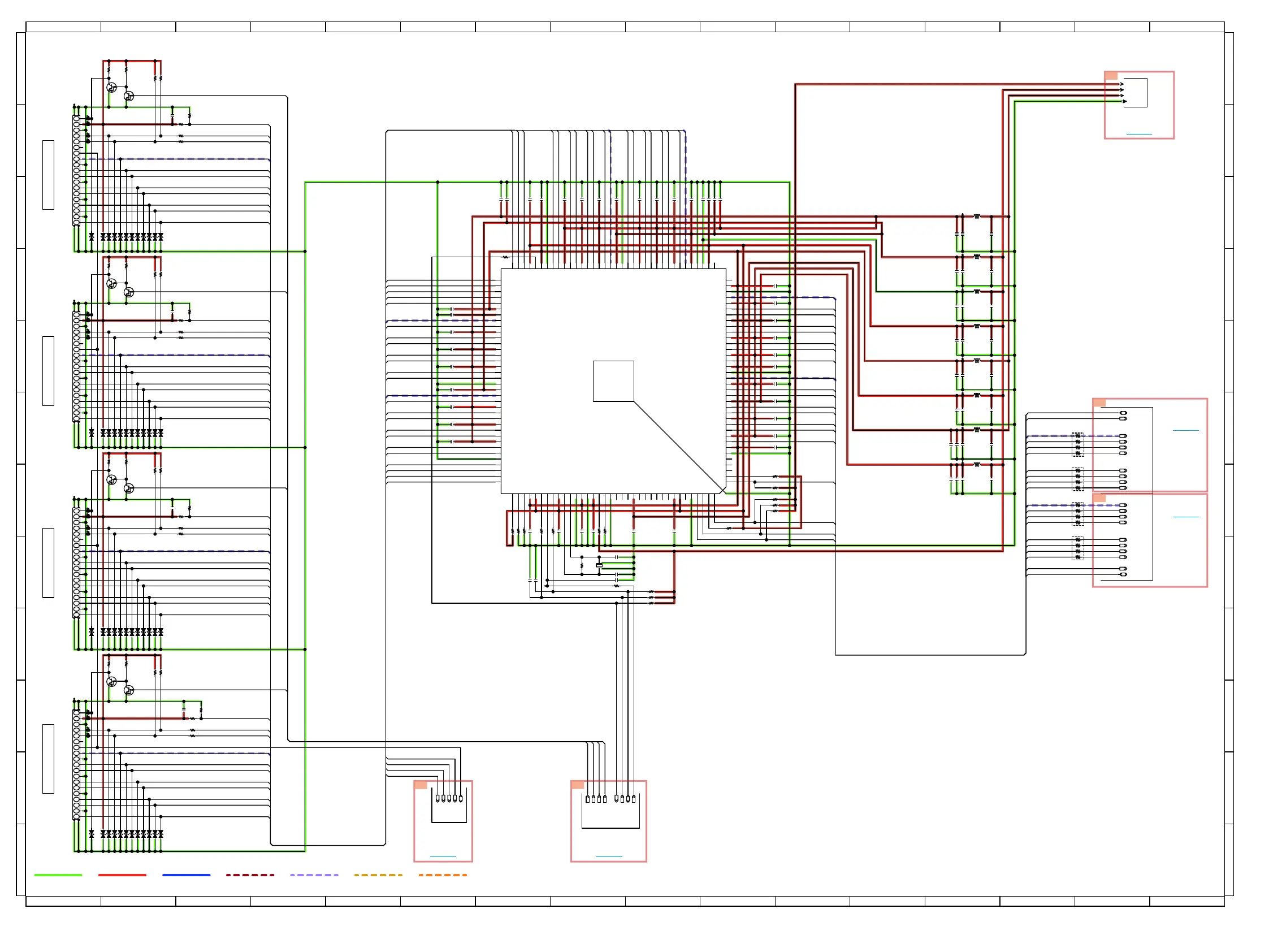Select the first transistor symbol in top-left circuit
This screenshot has height=952, width=1282.
(x=112, y=88)
